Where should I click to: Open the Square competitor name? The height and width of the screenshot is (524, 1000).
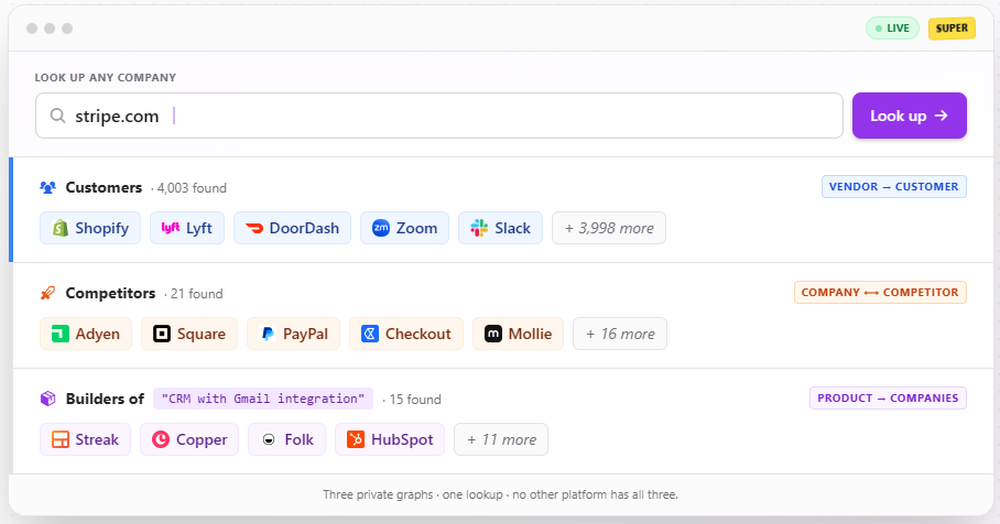click(202, 334)
